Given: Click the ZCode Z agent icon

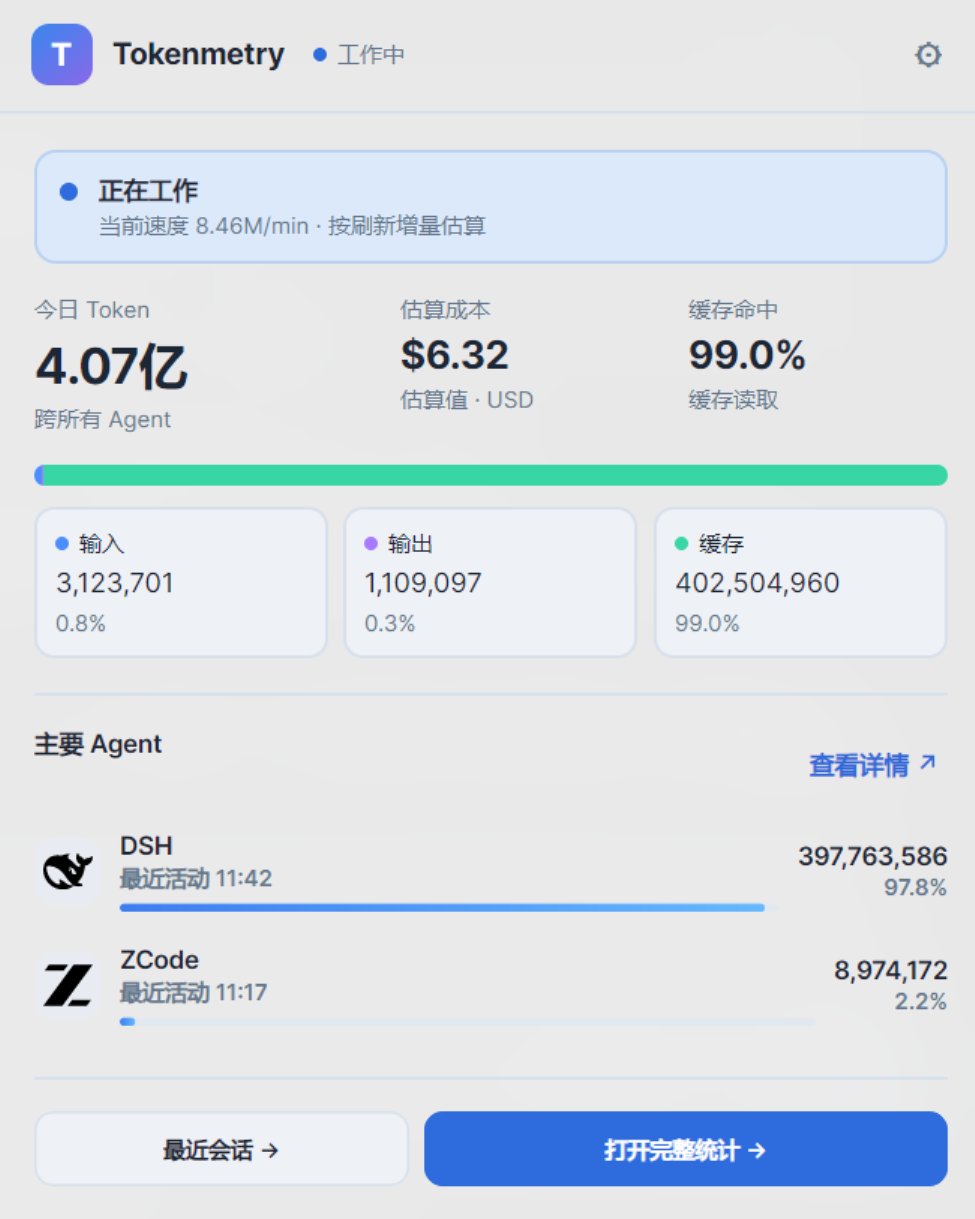Looking at the screenshot, I should pyautogui.click(x=68, y=985).
